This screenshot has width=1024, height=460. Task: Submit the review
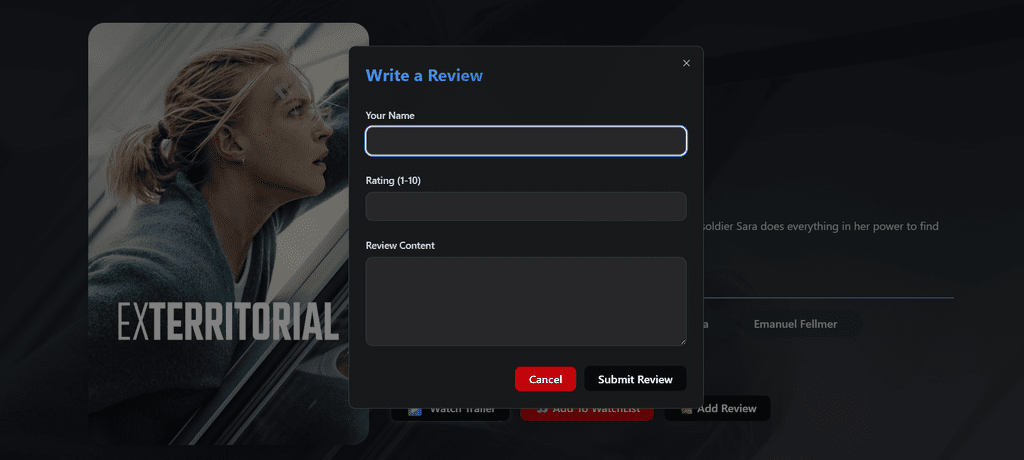pos(635,379)
